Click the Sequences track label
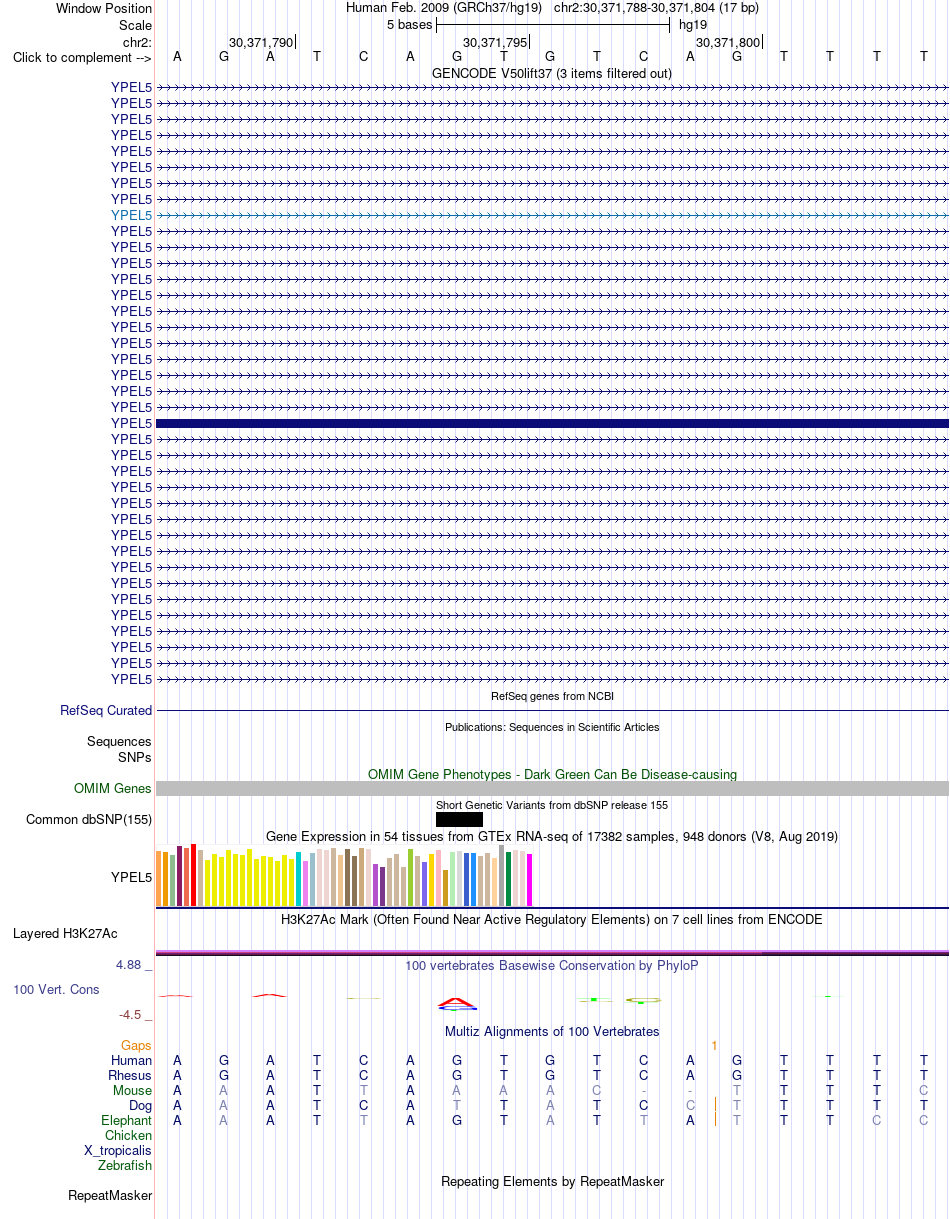 119,742
